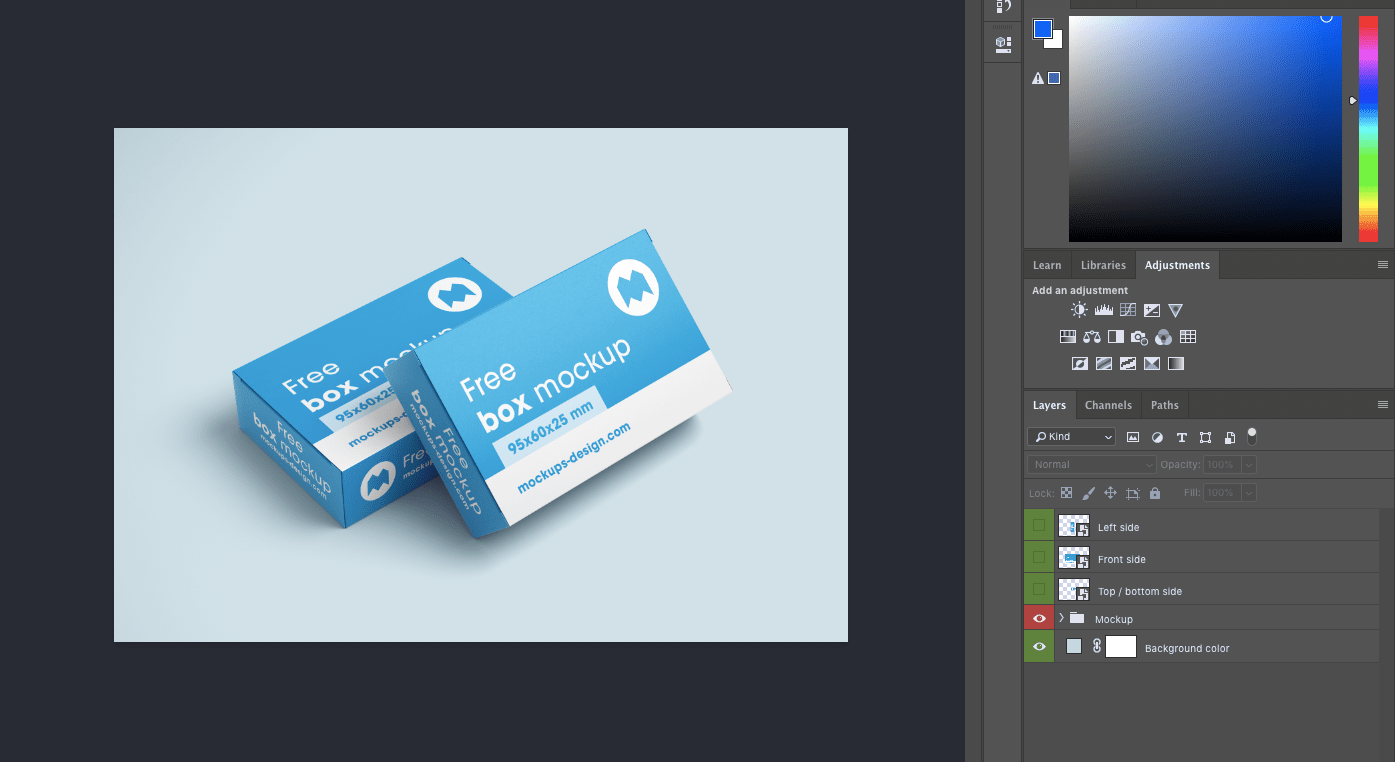Add a Photo Filter adjustment layer
The width and height of the screenshot is (1395, 762).
pos(1139,336)
